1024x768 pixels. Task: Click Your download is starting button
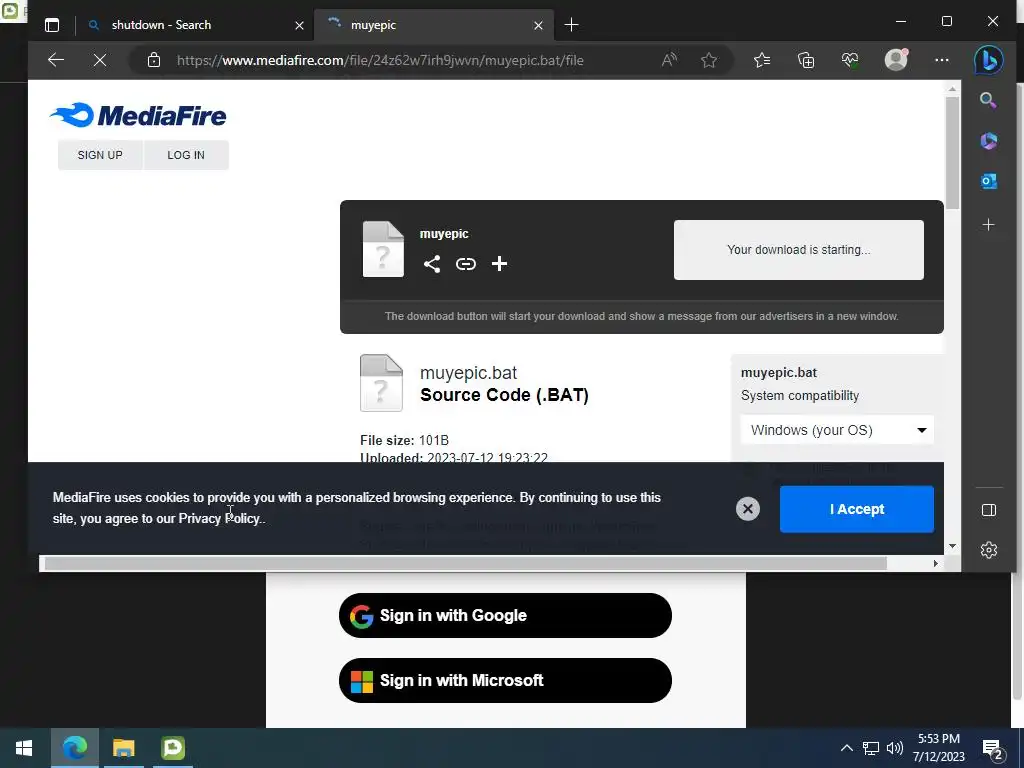pyautogui.click(x=799, y=249)
